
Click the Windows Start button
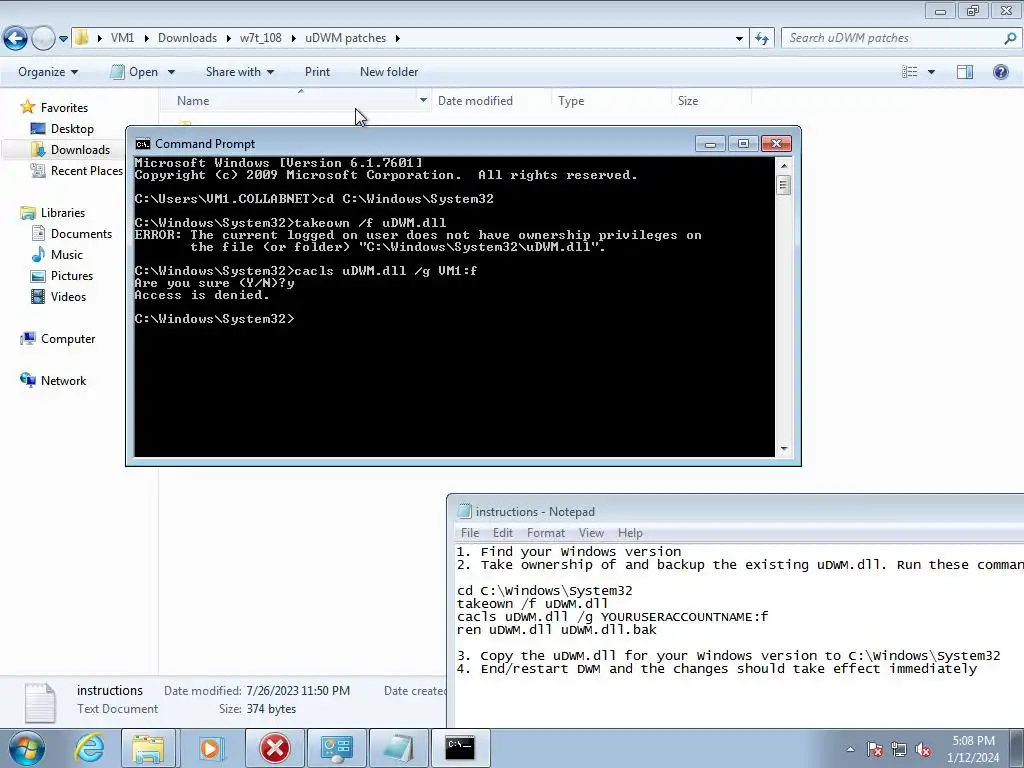[x=26, y=748]
